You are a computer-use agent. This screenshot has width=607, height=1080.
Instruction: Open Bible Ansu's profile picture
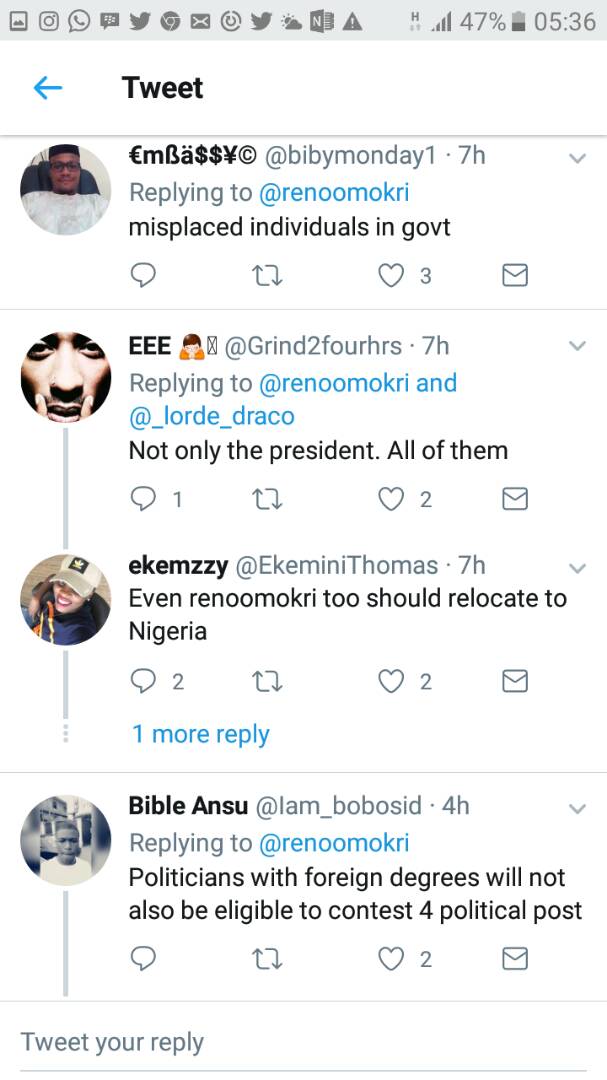pos(66,840)
